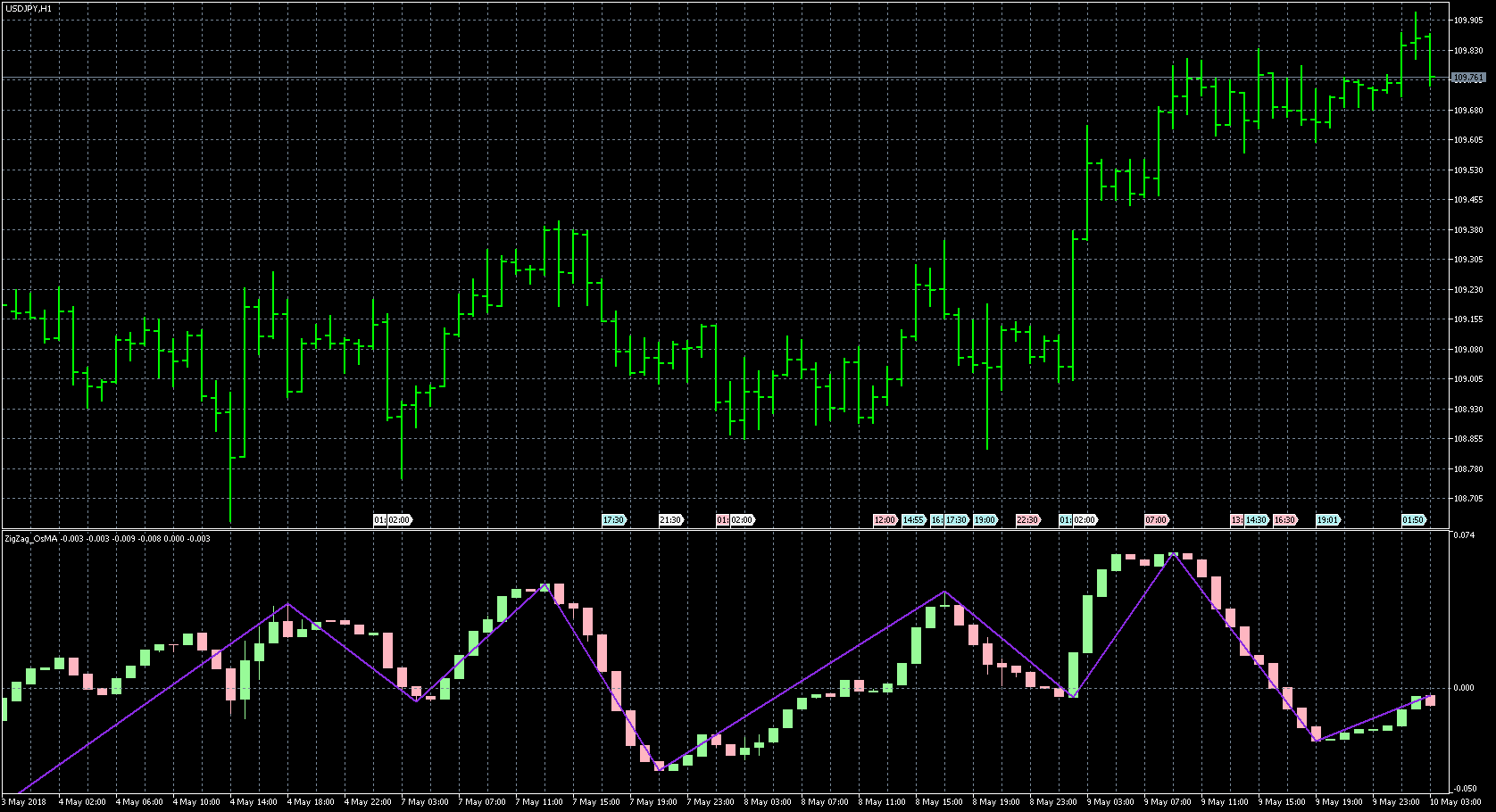Click the ZigZag trough near 7 May 19:00
Image resolution: width=1496 pixels, height=812 pixels.
(660, 768)
